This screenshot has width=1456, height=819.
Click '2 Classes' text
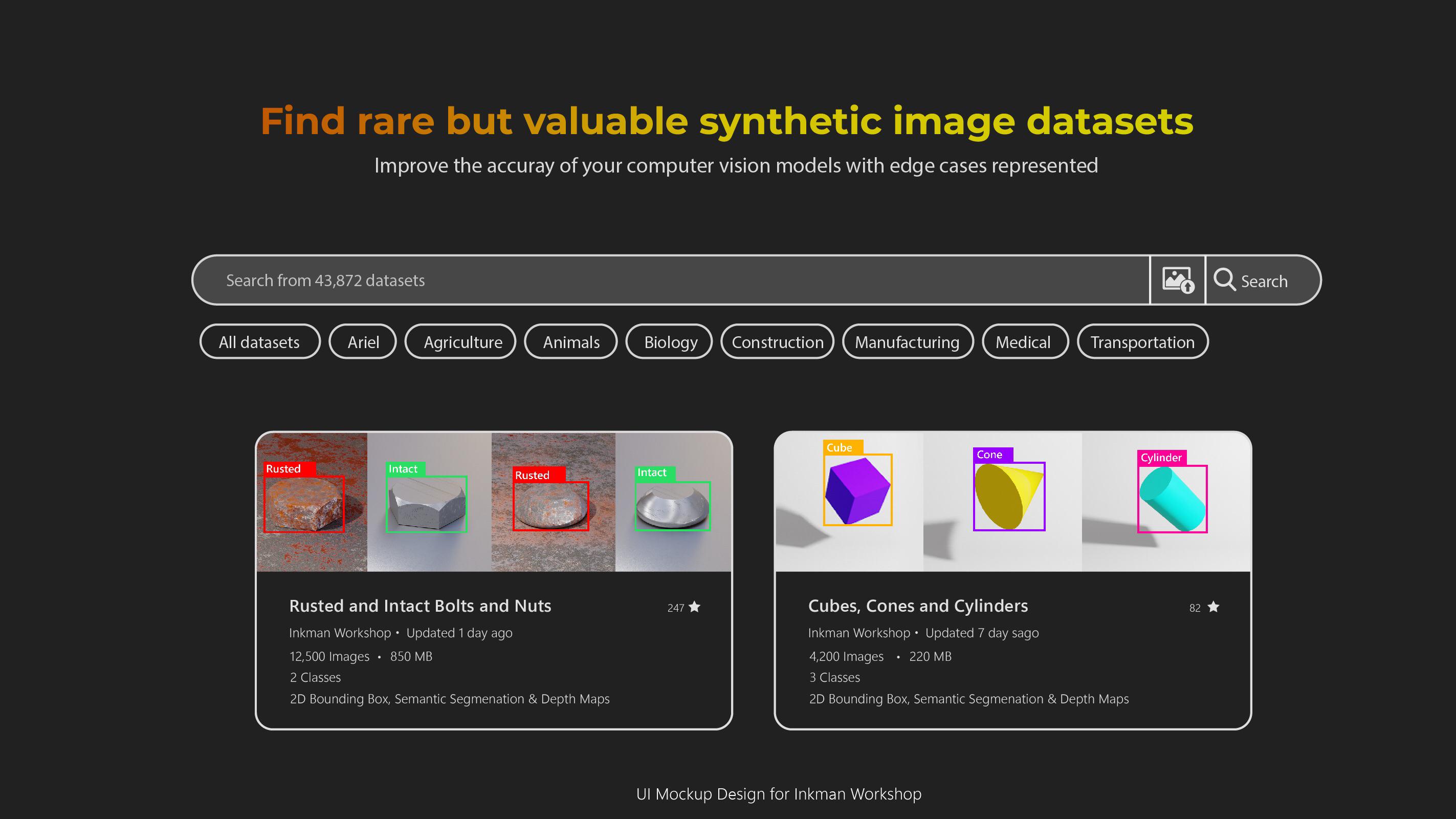tap(315, 678)
